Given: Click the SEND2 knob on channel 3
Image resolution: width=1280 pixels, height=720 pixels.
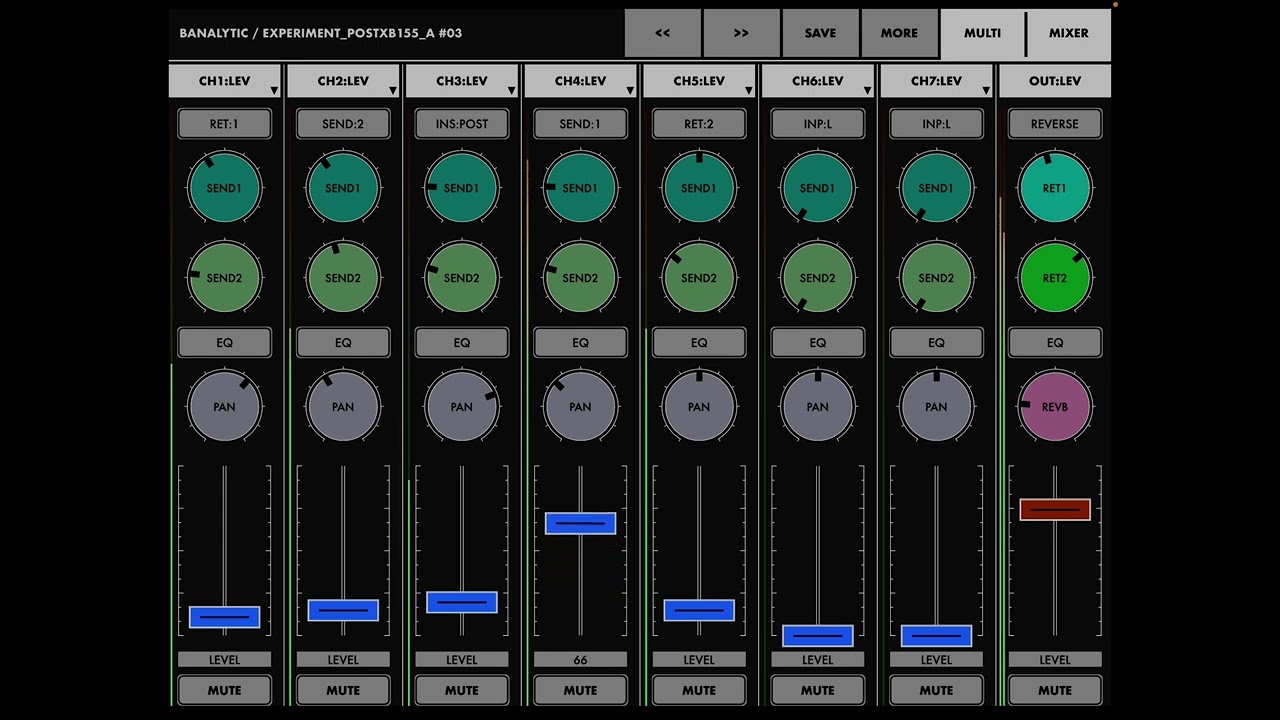Looking at the screenshot, I should click(x=461, y=278).
